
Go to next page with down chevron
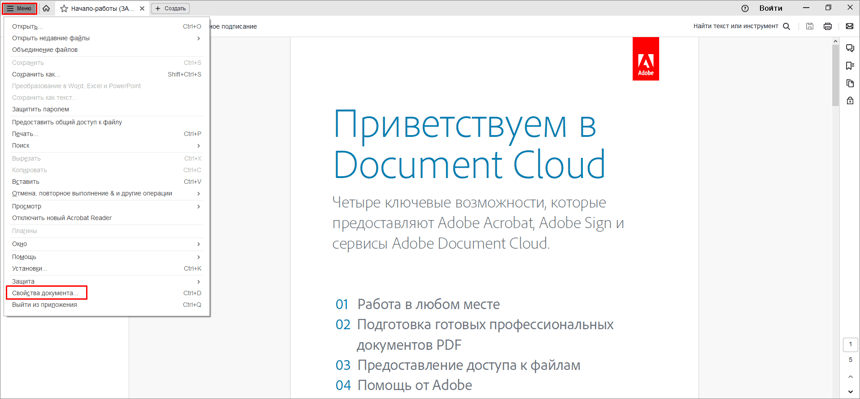pyautogui.click(x=850, y=391)
